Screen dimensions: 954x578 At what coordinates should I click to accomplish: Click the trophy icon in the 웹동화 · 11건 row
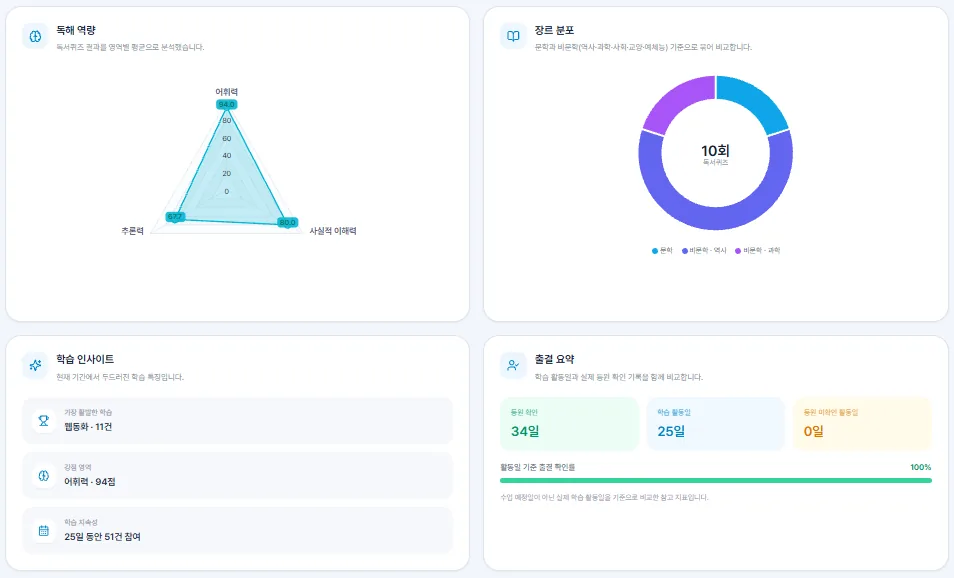coord(44,420)
